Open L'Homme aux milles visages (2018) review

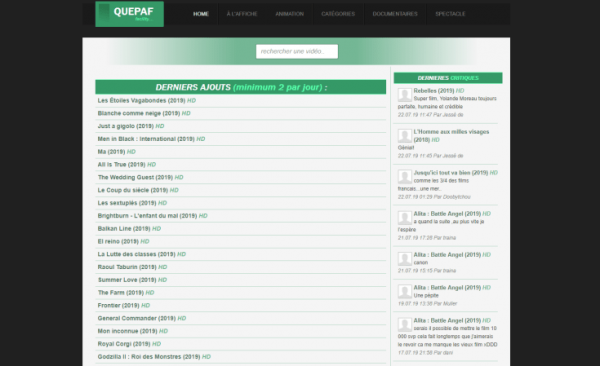[x=451, y=136]
